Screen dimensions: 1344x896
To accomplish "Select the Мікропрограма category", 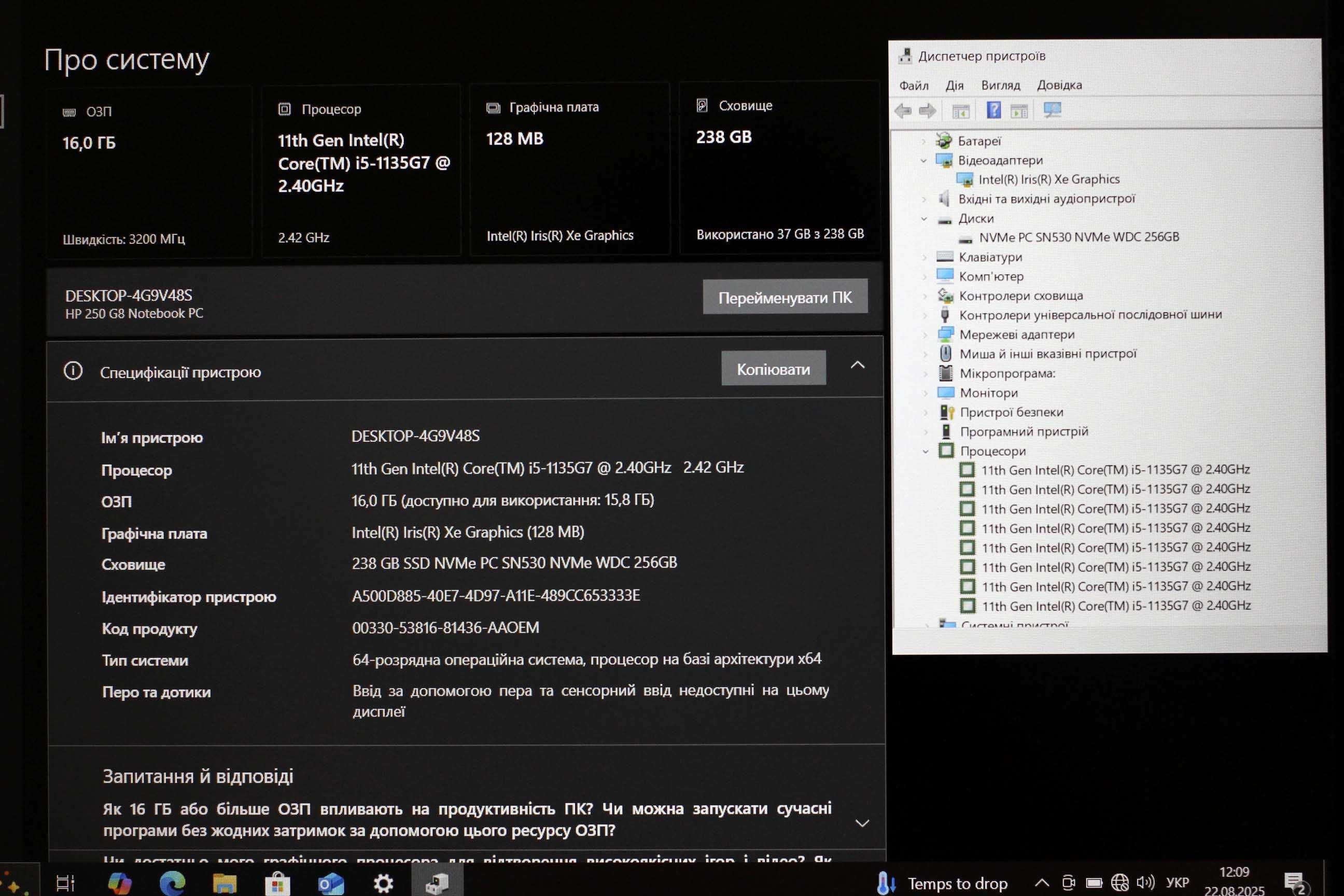I will coord(1007,374).
